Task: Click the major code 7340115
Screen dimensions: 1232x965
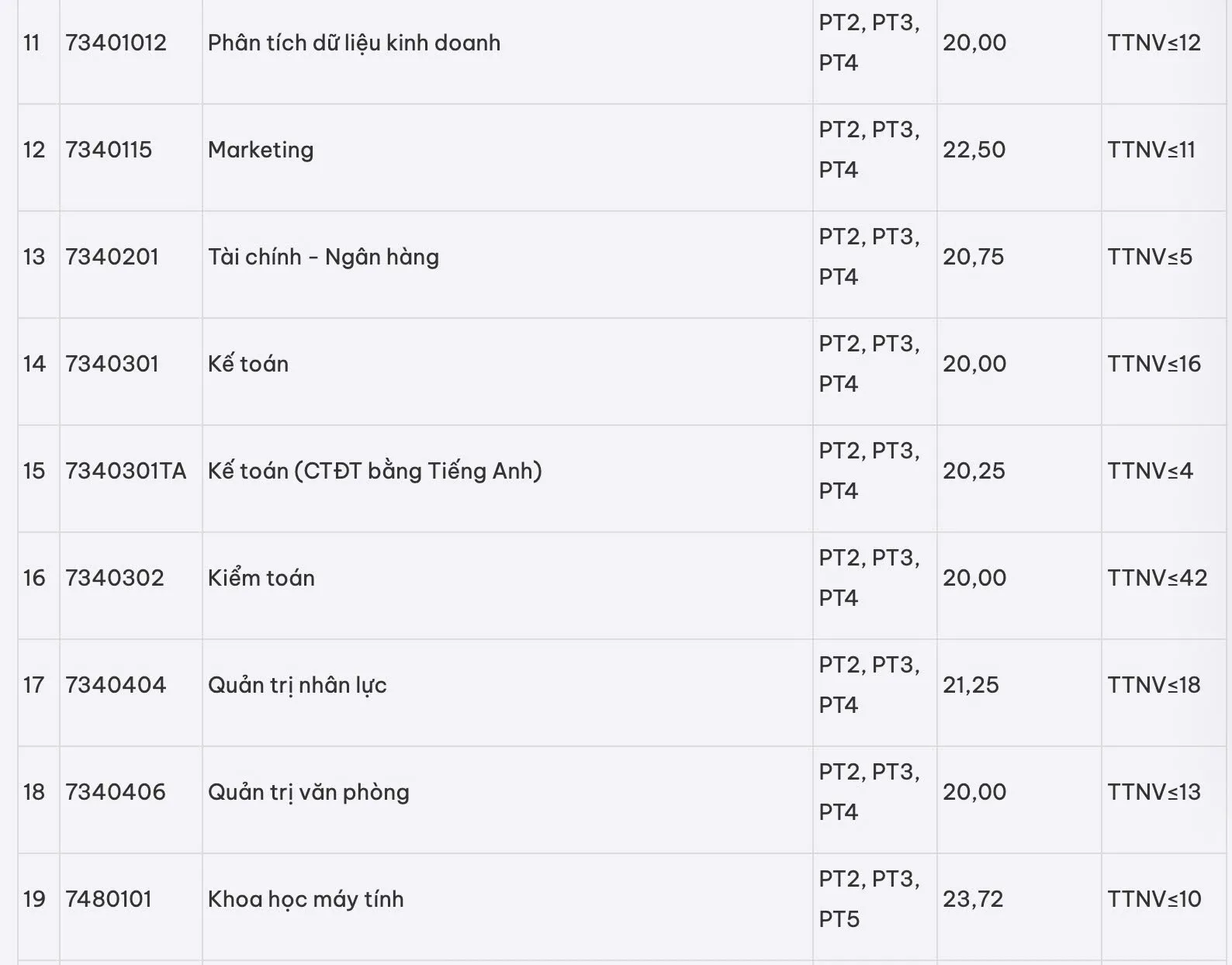Action: click(x=109, y=150)
